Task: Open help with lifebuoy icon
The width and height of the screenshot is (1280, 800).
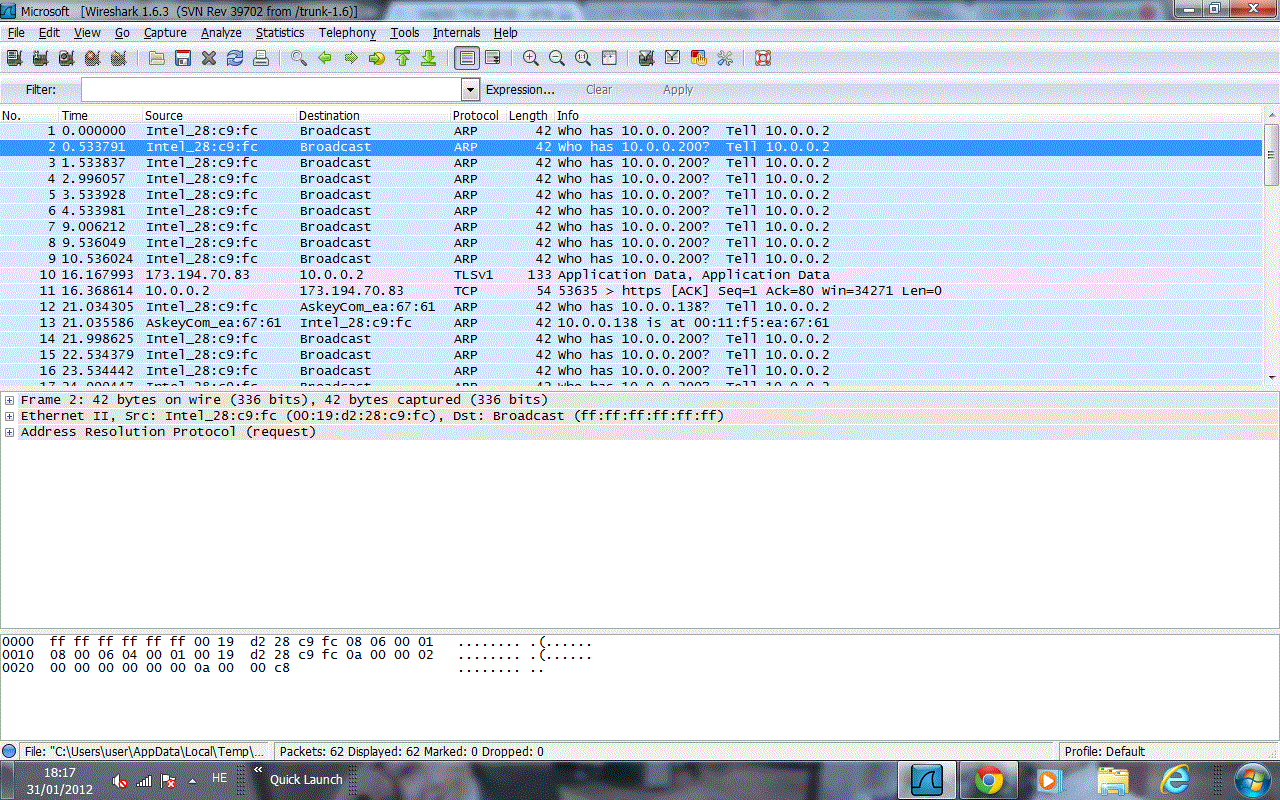Action: coord(763,58)
